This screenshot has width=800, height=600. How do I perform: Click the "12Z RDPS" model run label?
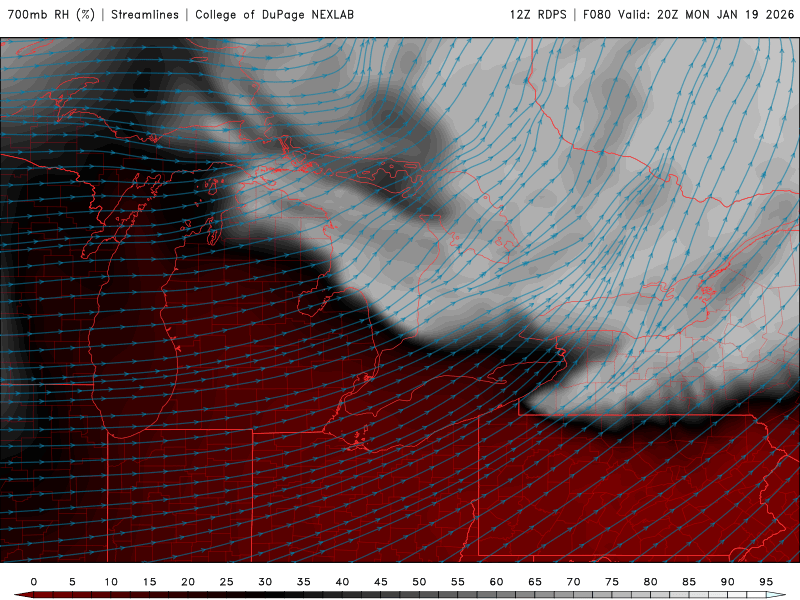pyautogui.click(x=538, y=15)
